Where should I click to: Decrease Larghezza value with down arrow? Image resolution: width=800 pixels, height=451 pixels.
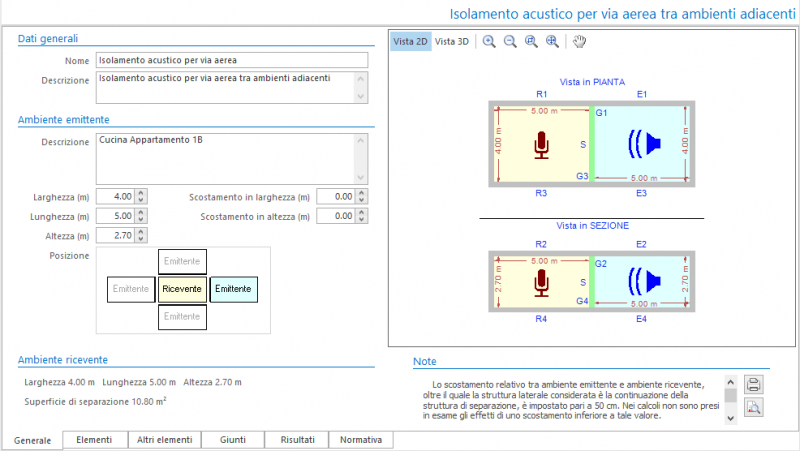point(141,200)
